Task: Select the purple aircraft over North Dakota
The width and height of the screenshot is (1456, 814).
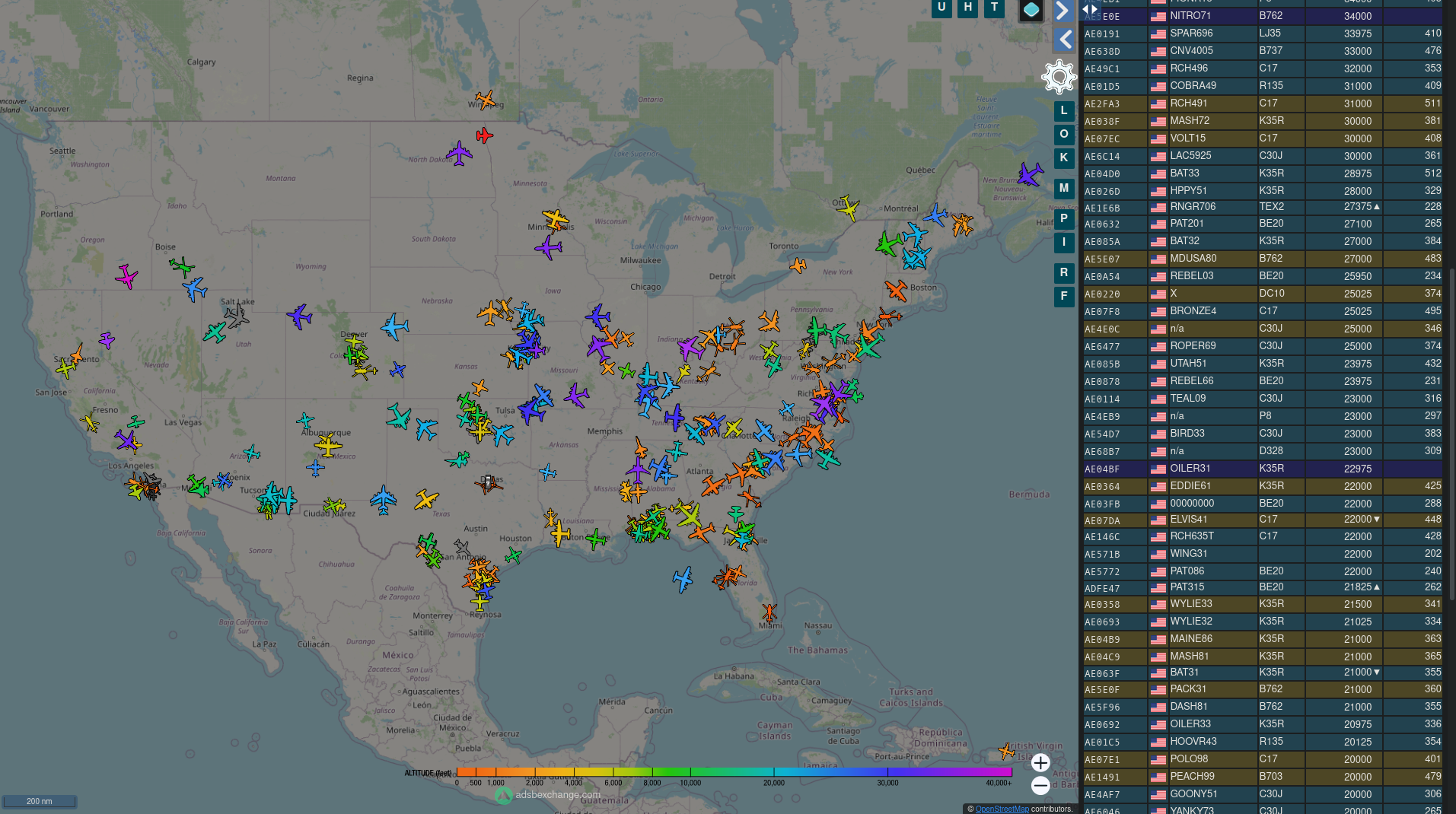Action: coord(459,153)
